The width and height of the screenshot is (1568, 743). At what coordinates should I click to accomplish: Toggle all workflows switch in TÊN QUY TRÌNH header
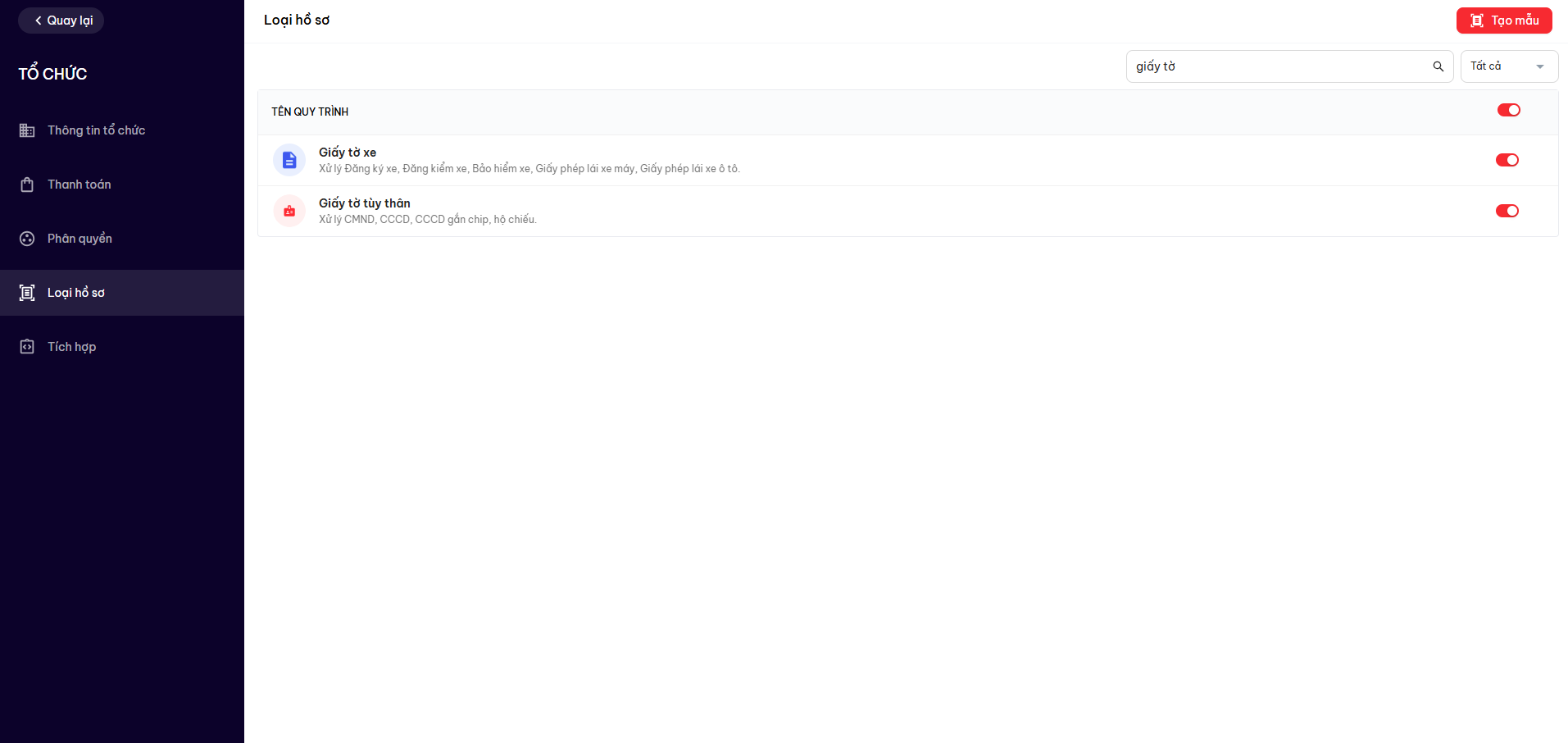pos(1509,110)
